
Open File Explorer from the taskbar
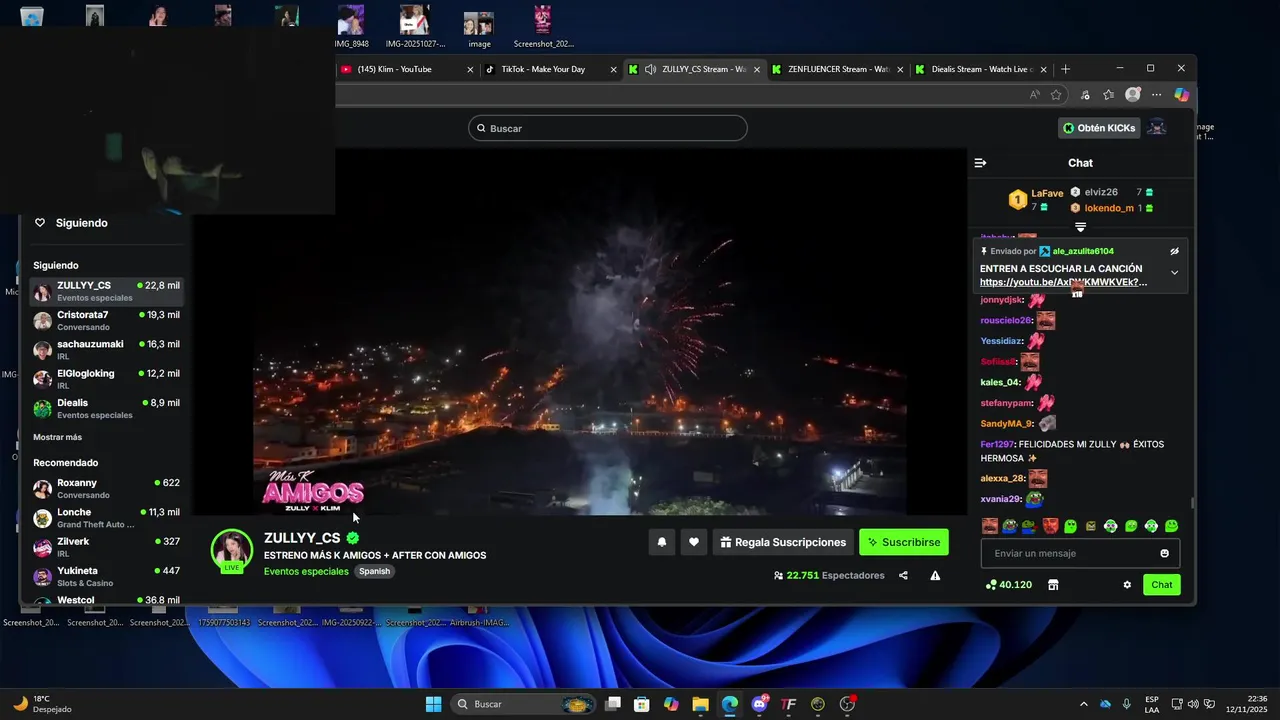click(x=700, y=704)
